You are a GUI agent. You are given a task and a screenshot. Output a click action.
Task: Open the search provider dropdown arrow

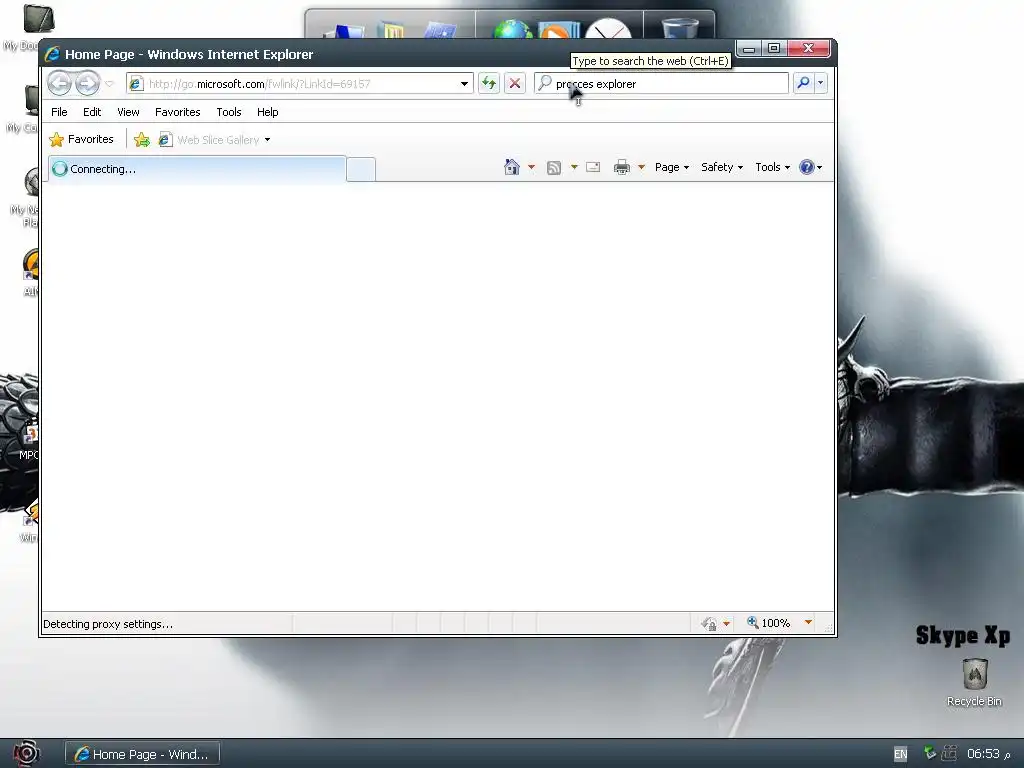(x=820, y=83)
